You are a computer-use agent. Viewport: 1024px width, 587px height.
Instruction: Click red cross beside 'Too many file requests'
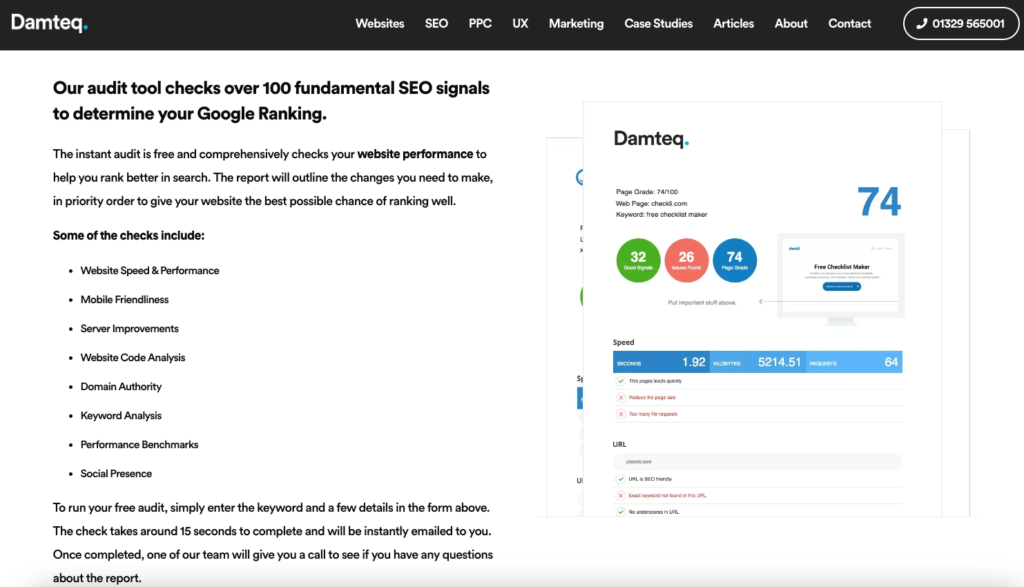point(621,413)
